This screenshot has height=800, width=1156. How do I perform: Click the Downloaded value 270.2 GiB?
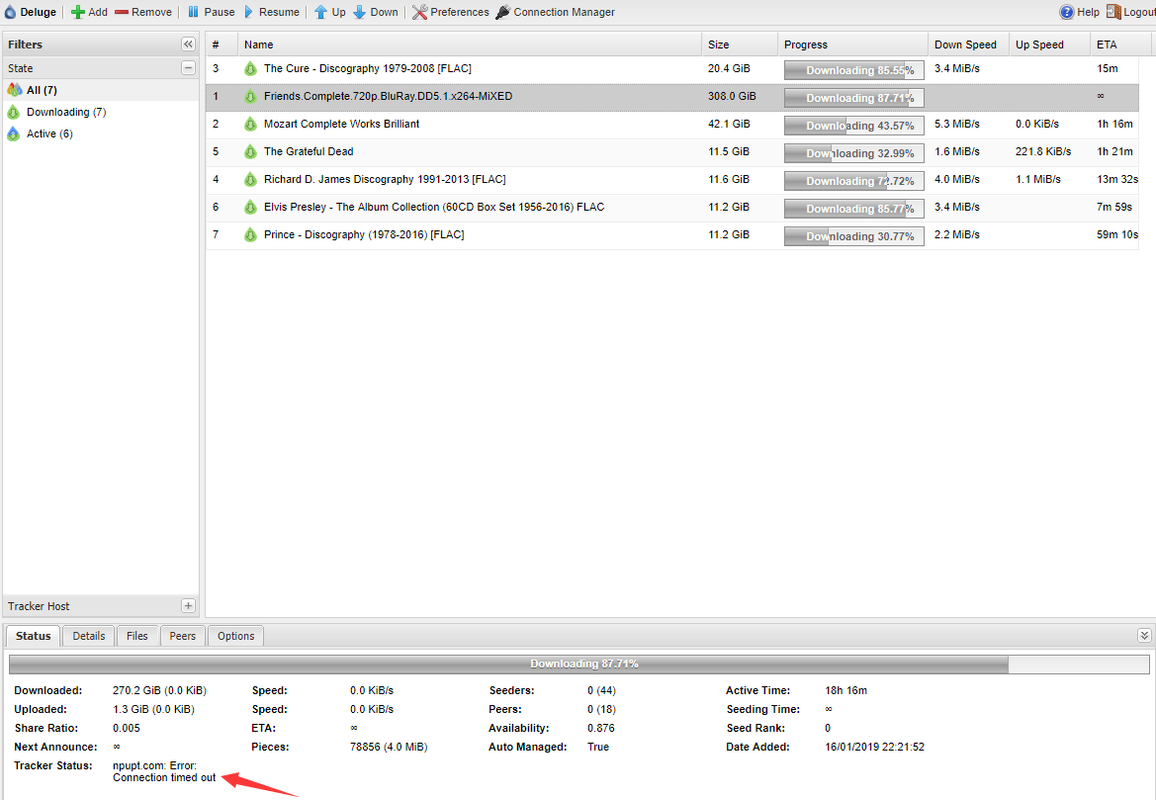[159, 691]
